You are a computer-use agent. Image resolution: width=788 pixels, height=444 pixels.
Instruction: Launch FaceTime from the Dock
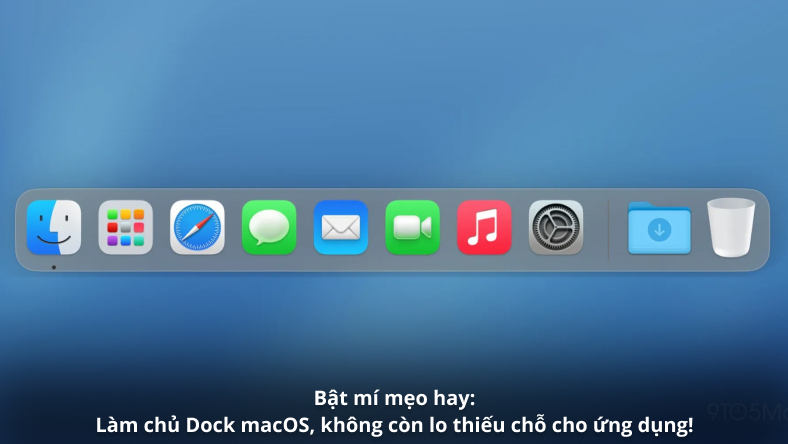click(x=413, y=227)
